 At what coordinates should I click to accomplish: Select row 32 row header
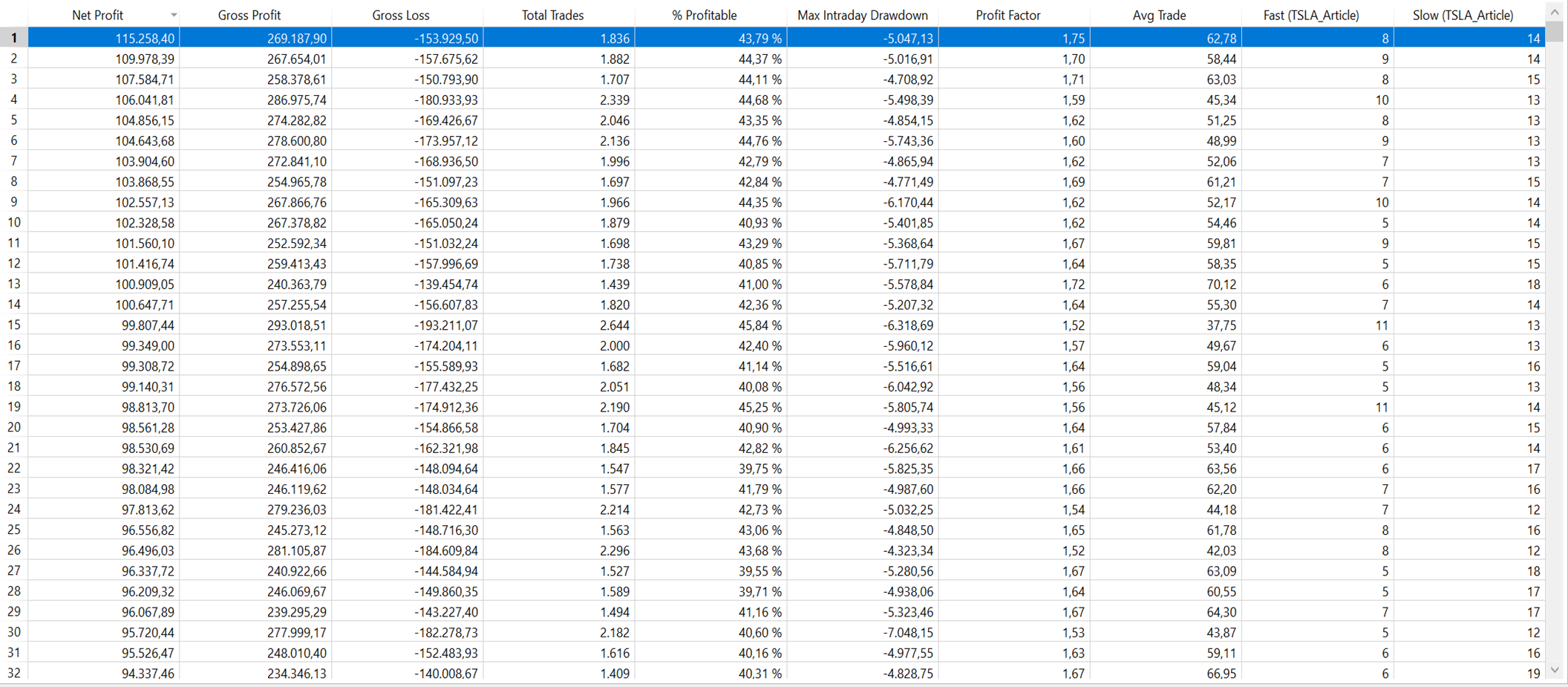tap(13, 674)
